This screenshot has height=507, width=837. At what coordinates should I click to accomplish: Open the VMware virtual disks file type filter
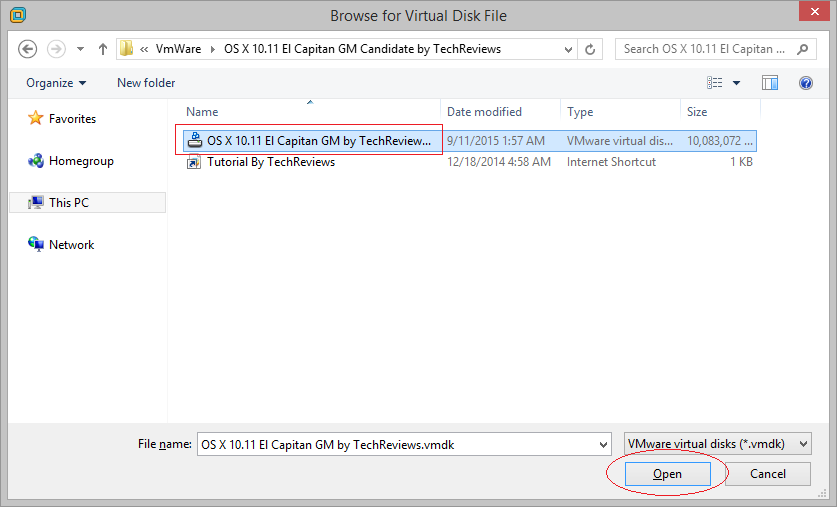(x=717, y=443)
